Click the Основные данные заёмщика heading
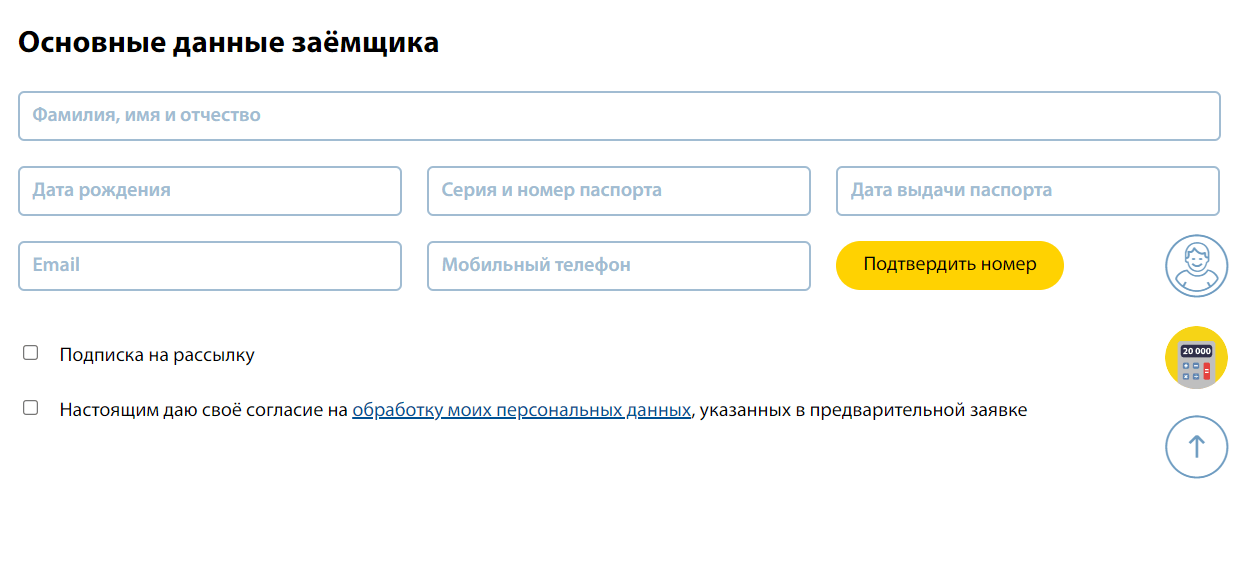Viewport: 1253px width, 565px height. click(x=228, y=43)
